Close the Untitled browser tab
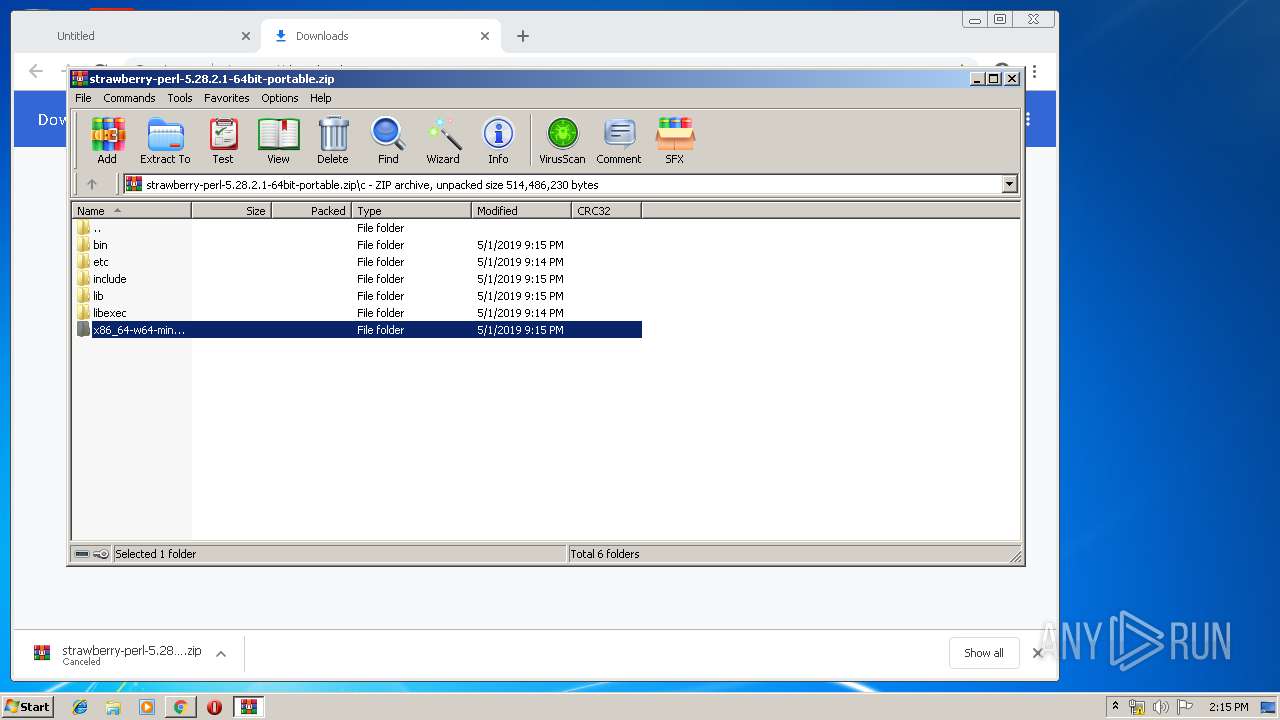1280x720 pixels. [246, 36]
